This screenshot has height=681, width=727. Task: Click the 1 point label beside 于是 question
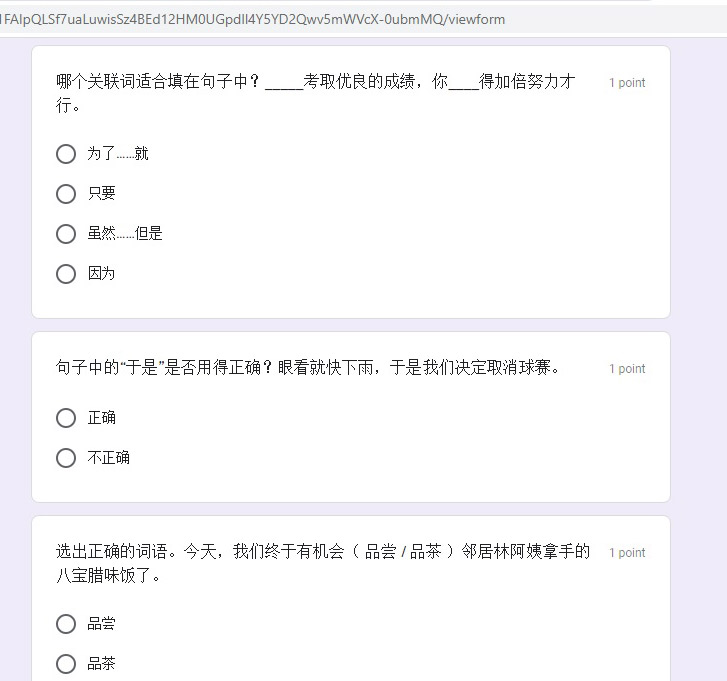coord(627,369)
